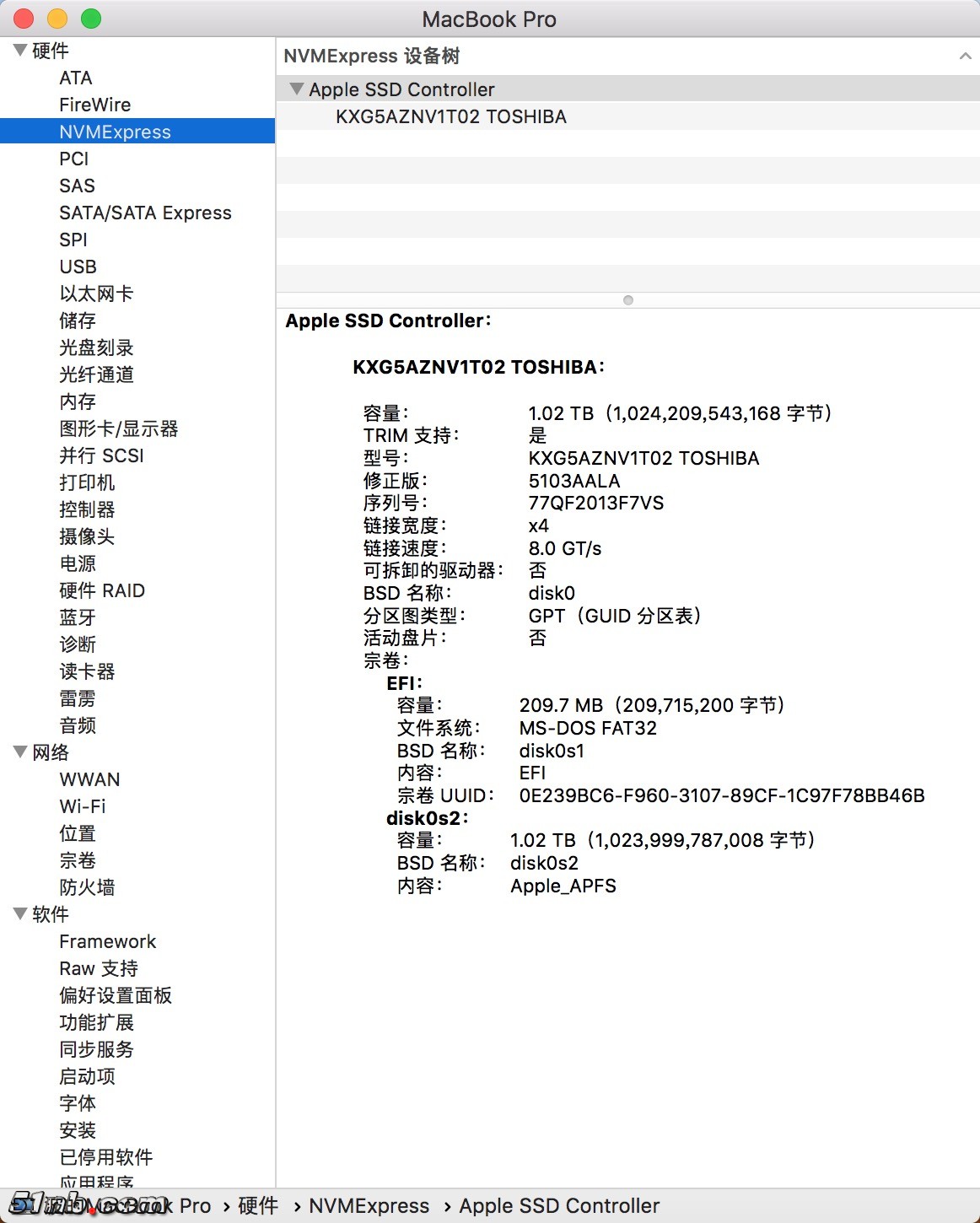The width and height of the screenshot is (980, 1223).
Task: Select 雷雳 in the sidebar
Action: pyautogui.click(x=77, y=698)
